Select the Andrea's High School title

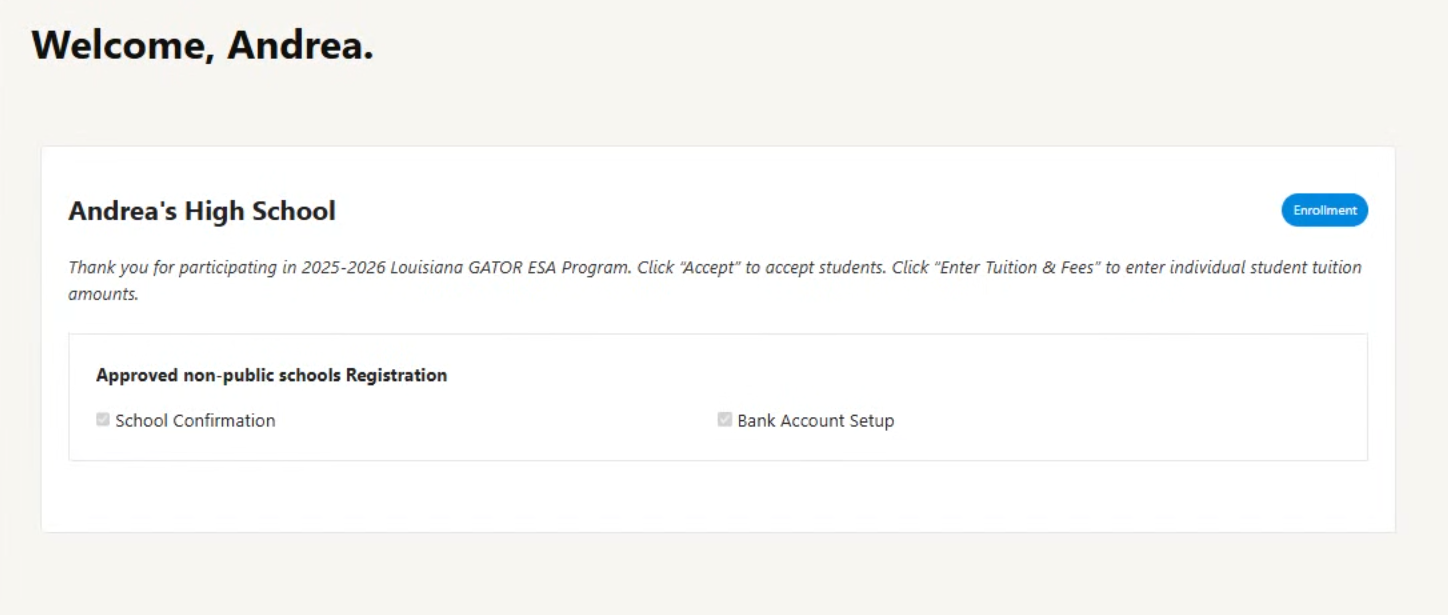(202, 211)
